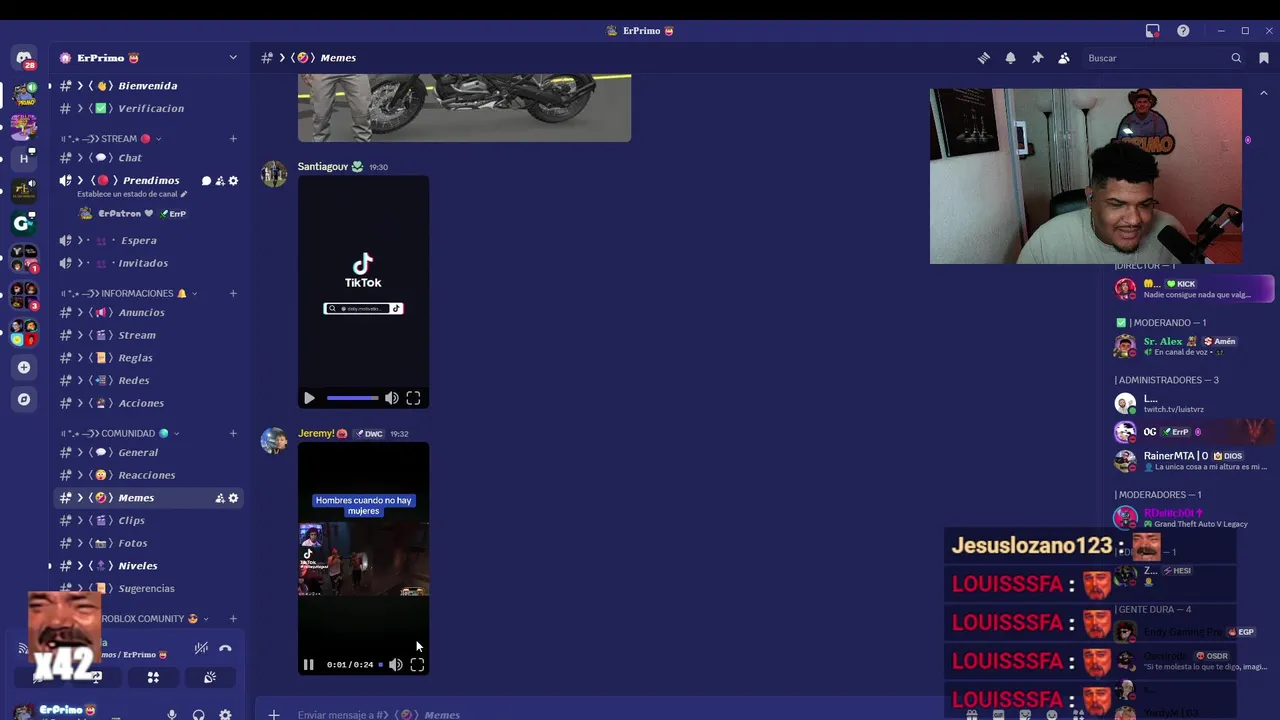Mute the microphone in user panel
Image resolution: width=1280 pixels, height=720 pixels.
(x=172, y=714)
